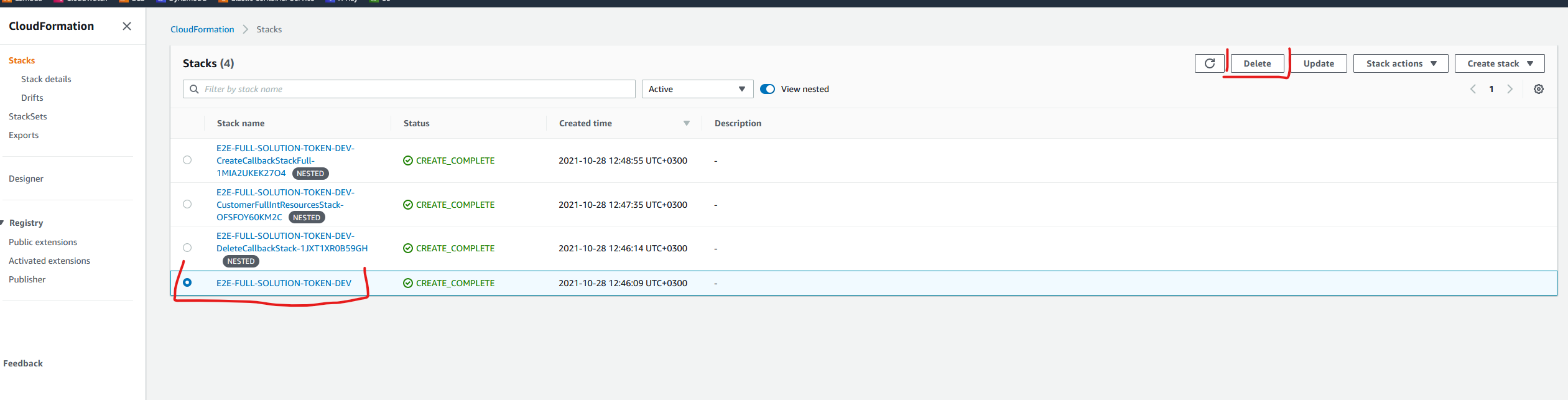Open the Stack actions dropdown
1568x400 pixels.
pyautogui.click(x=1401, y=63)
